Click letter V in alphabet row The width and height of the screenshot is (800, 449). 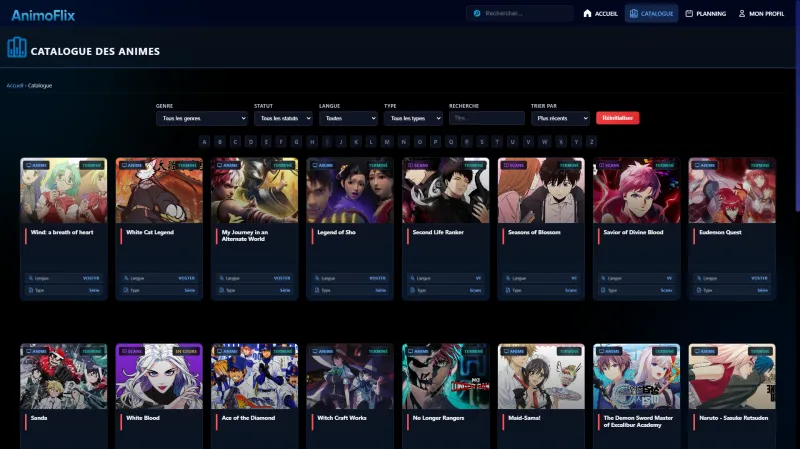528,142
